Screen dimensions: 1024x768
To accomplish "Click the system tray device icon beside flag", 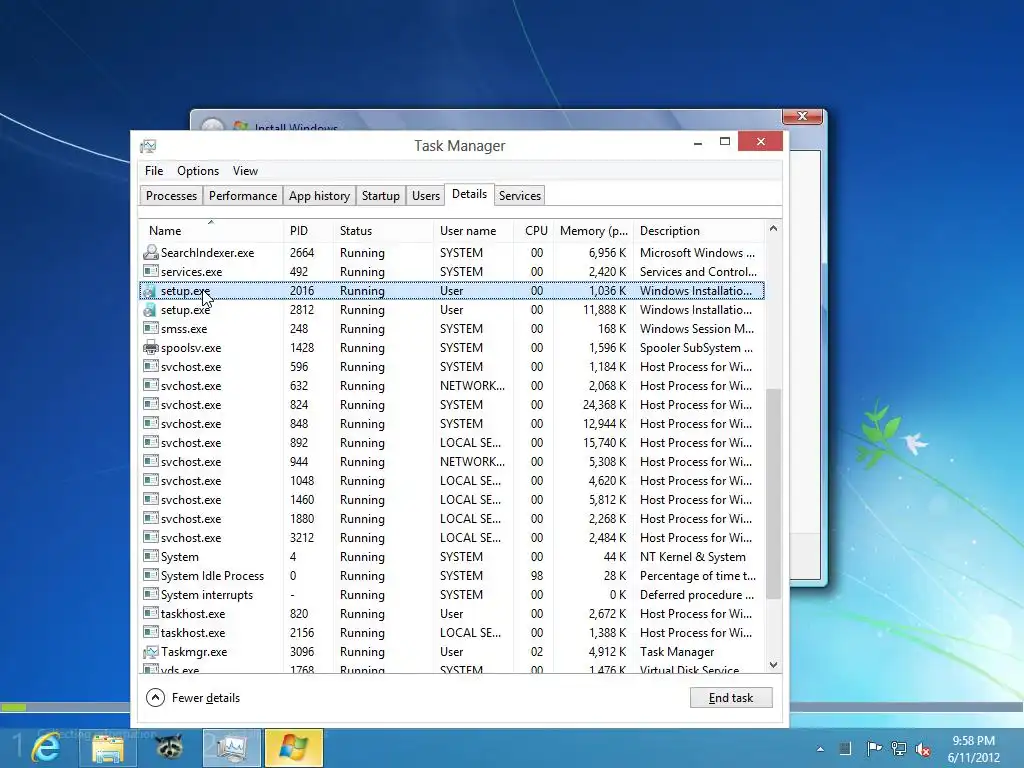I will point(845,748).
